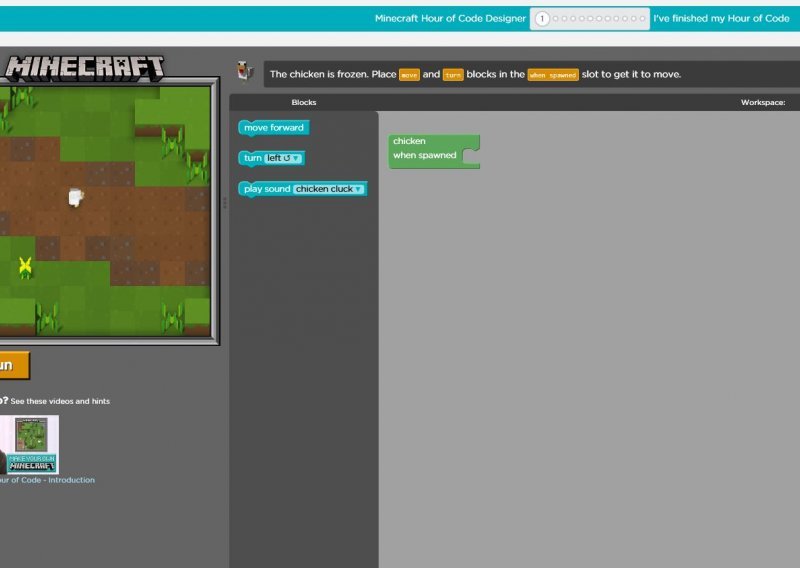Viewport: 800px width, 568px height.
Task: Click the white chicken in game view
Action: [x=76, y=197]
